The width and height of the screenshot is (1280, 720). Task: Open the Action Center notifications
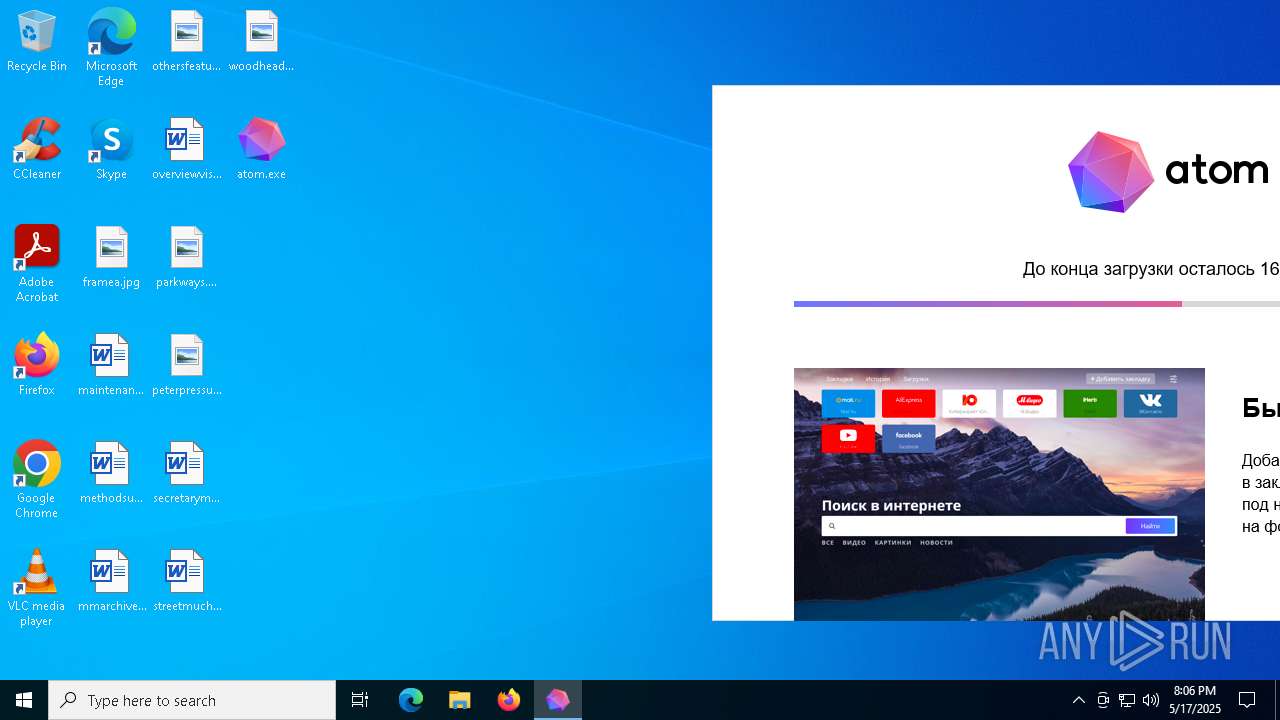coord(1248,700)
